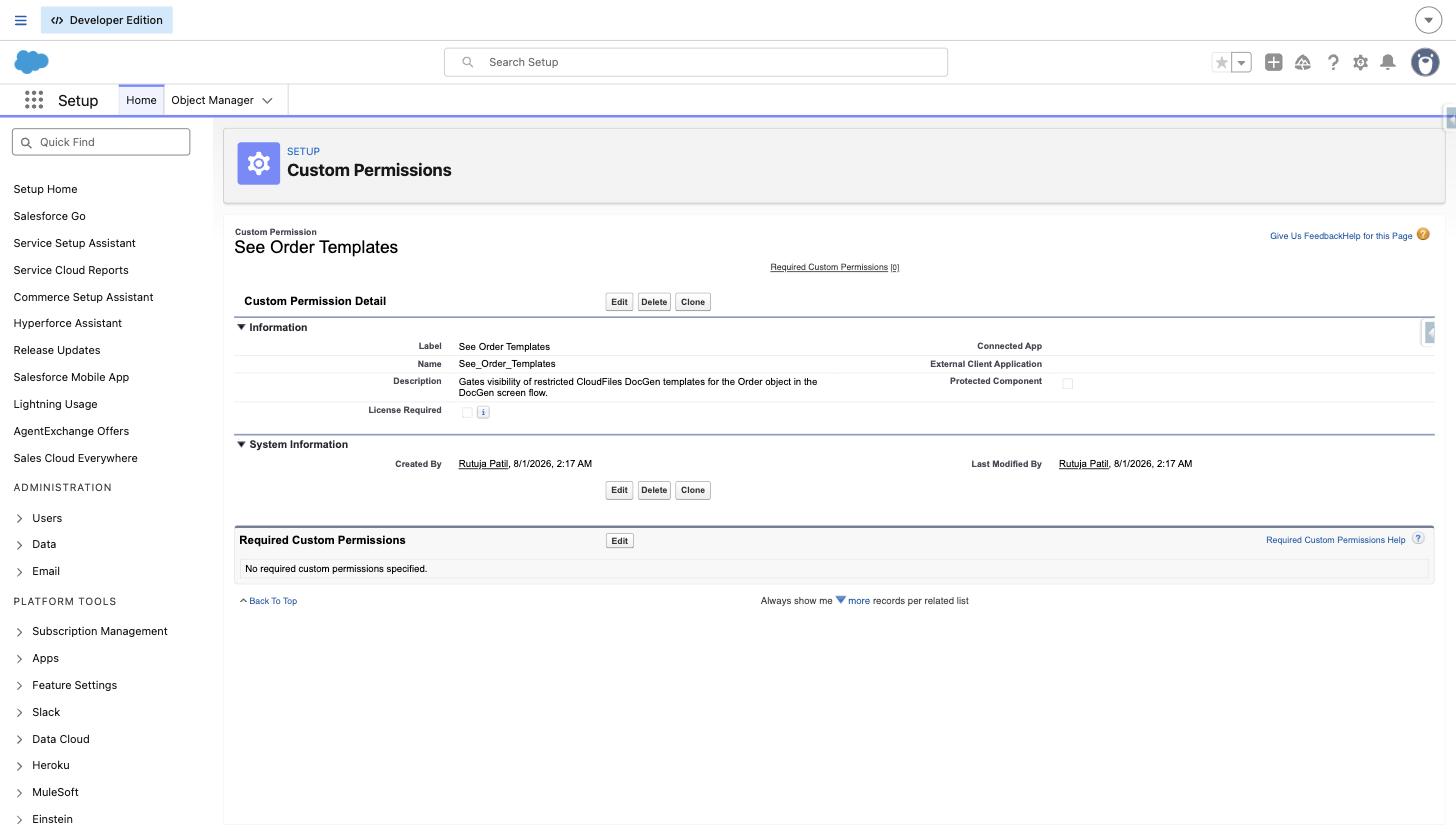Expand the Feature Settings node

pyautogui.click(x=19, y=686)
